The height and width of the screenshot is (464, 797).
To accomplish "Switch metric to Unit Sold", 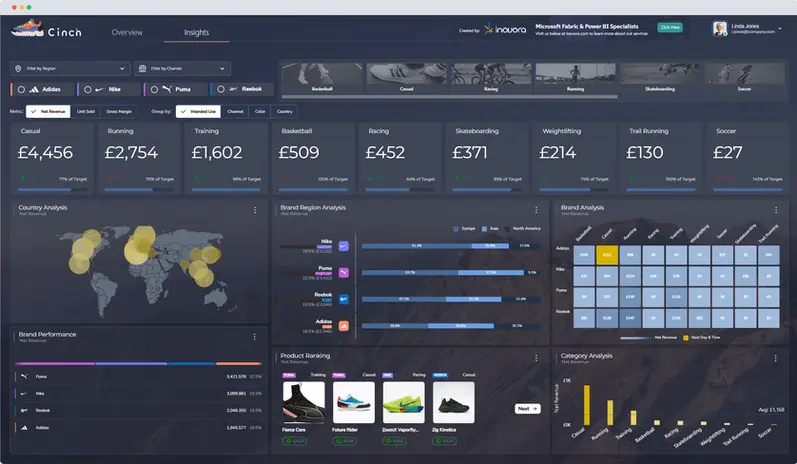I will pyautogui.click(x=85, y=111).
